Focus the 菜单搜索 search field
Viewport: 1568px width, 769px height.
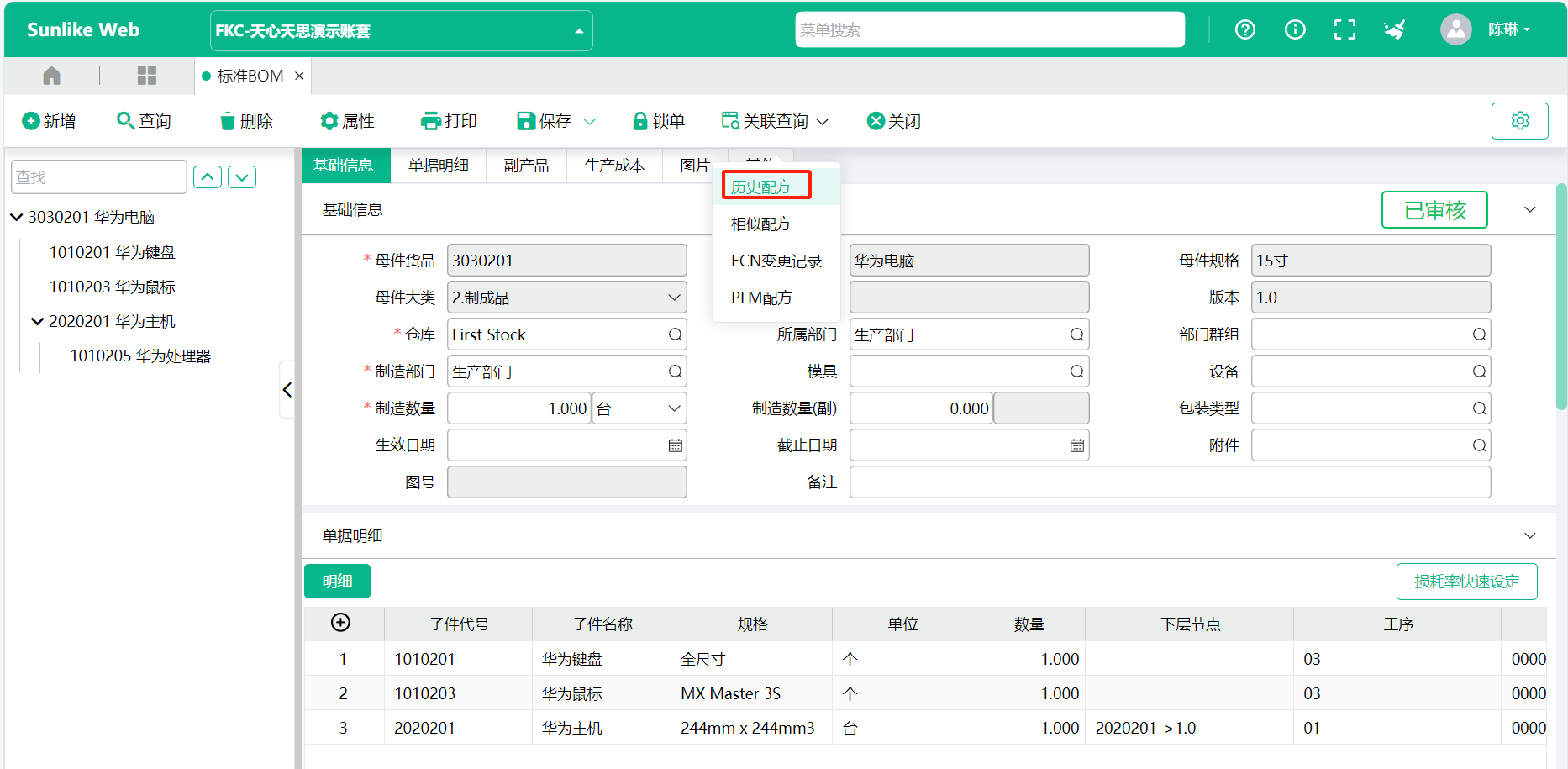coord(990,29)
